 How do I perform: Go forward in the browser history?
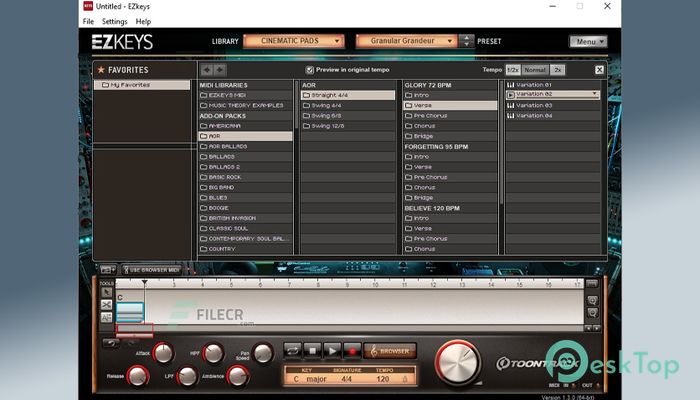tap(220, 70)
